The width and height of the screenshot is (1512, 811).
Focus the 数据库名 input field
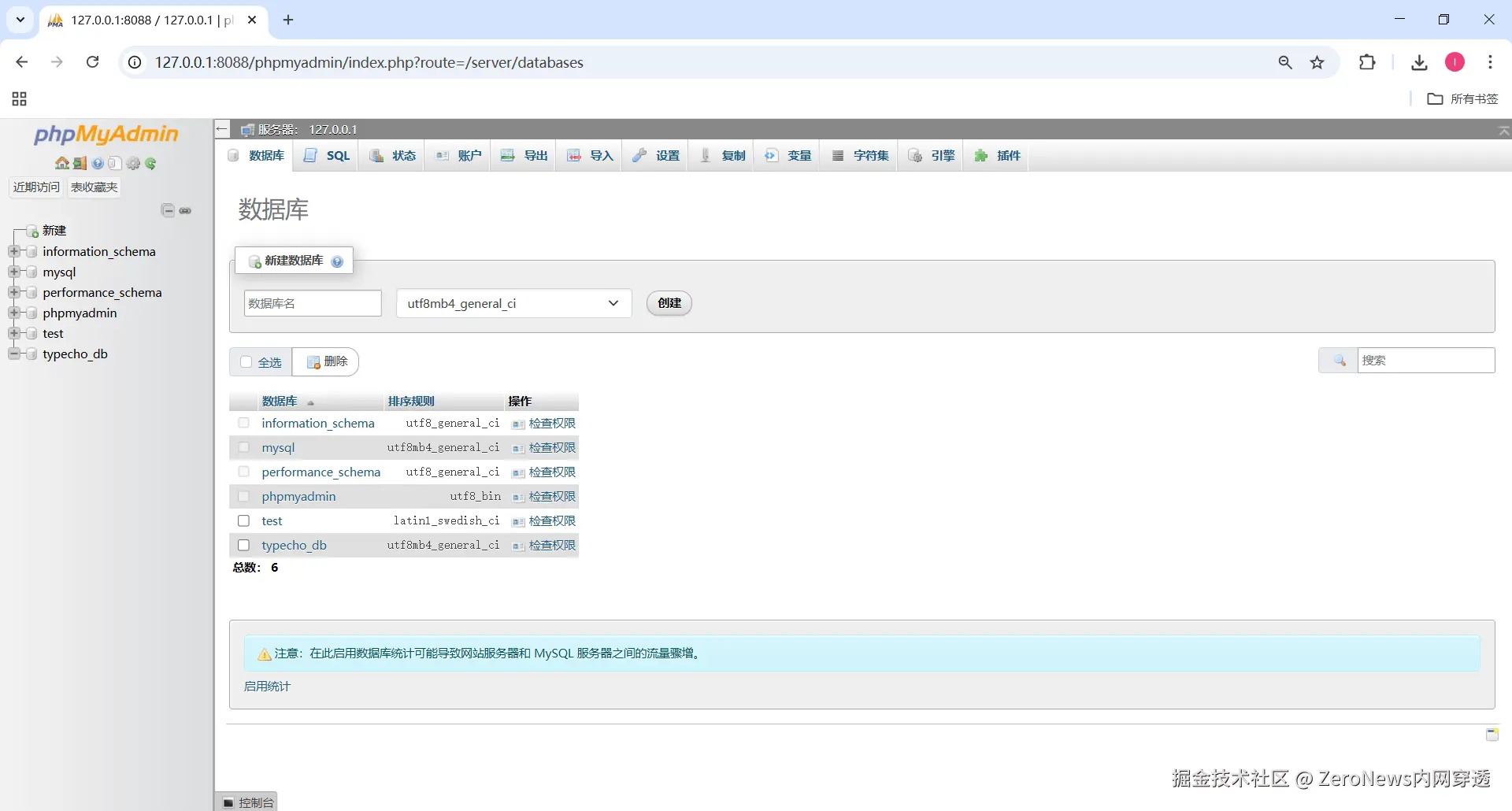click(x=313, y=304)
